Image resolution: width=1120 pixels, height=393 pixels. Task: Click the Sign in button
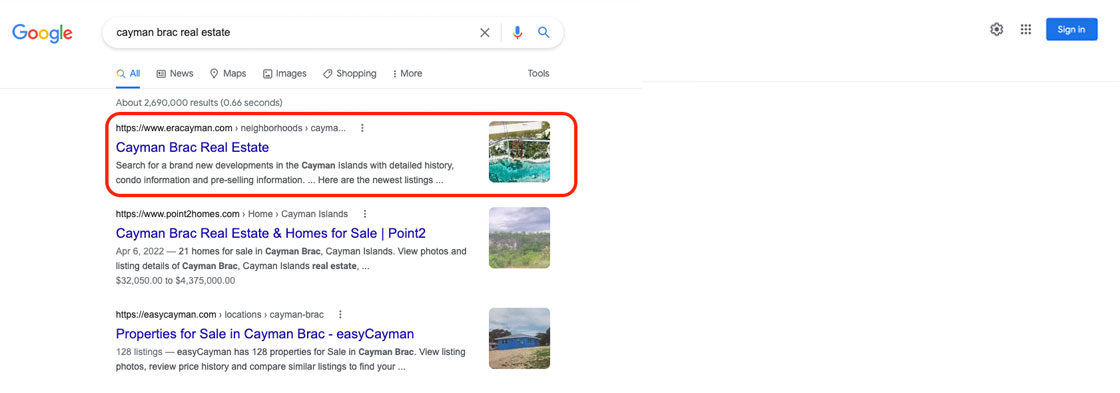click(x=1071, y=29)
